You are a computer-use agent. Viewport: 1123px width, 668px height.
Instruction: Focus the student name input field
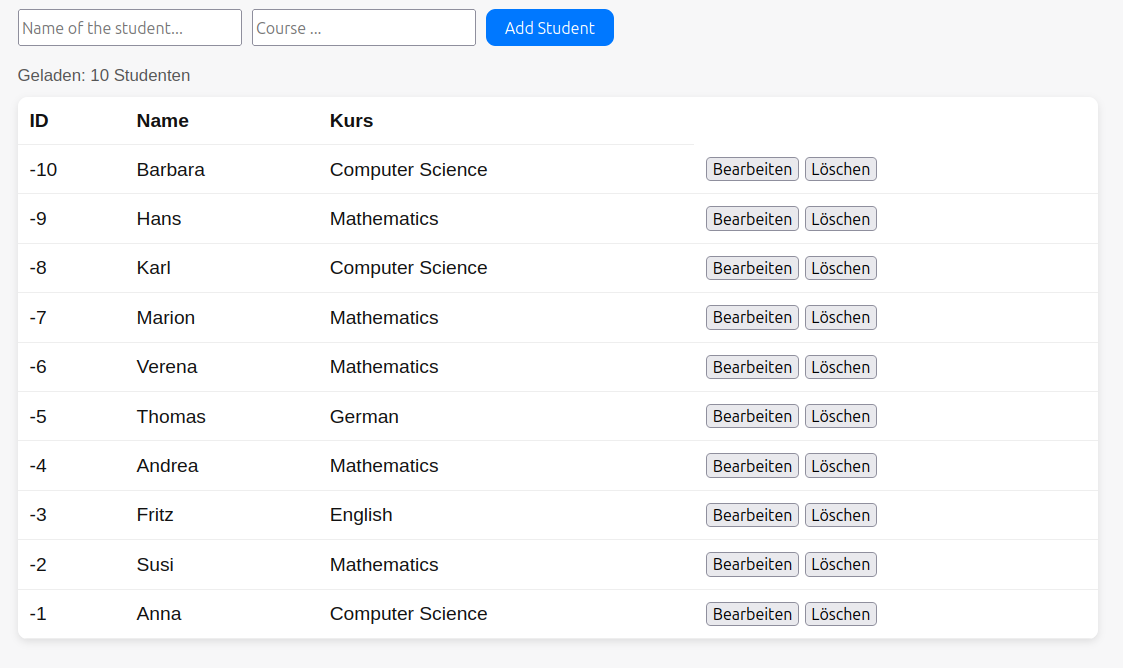[130, 28]
